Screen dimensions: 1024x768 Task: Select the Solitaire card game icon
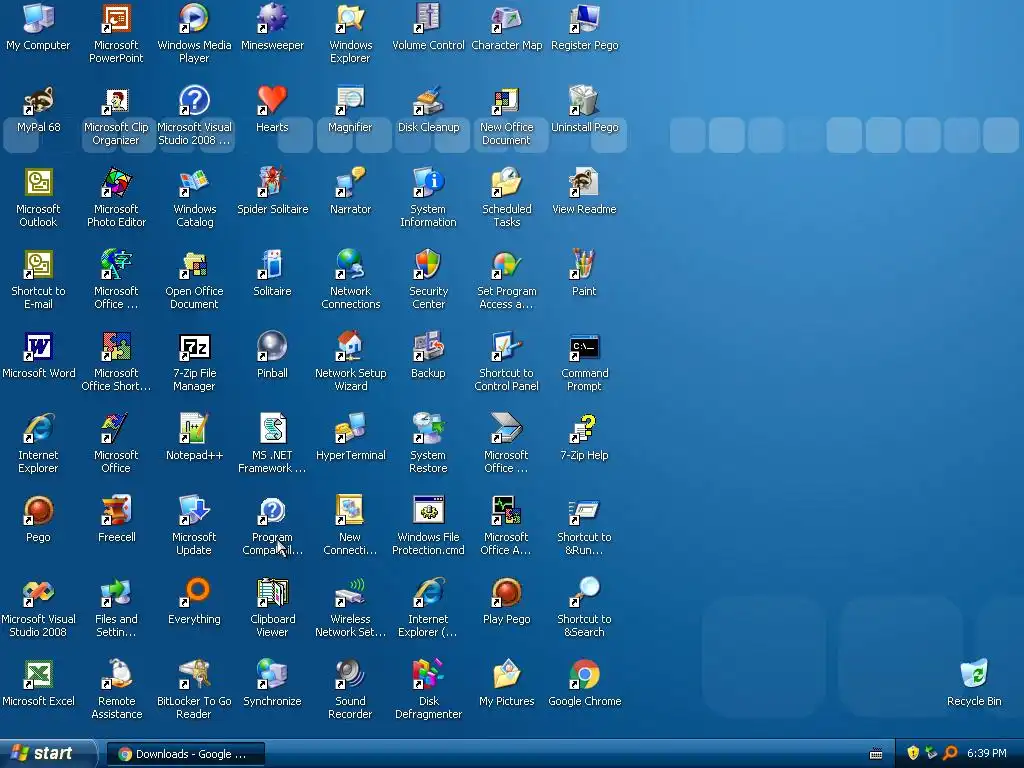(x=272, y=264)
